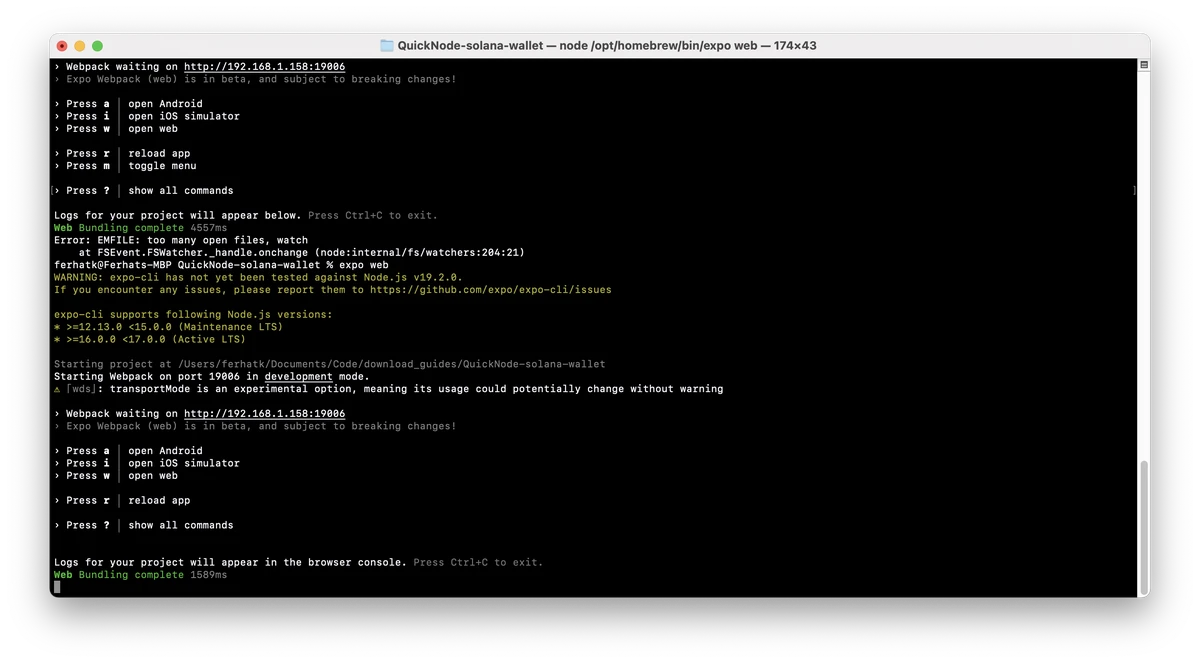Close the terminal window with red button
1200x663 pixels.
(x=62, y=46)
